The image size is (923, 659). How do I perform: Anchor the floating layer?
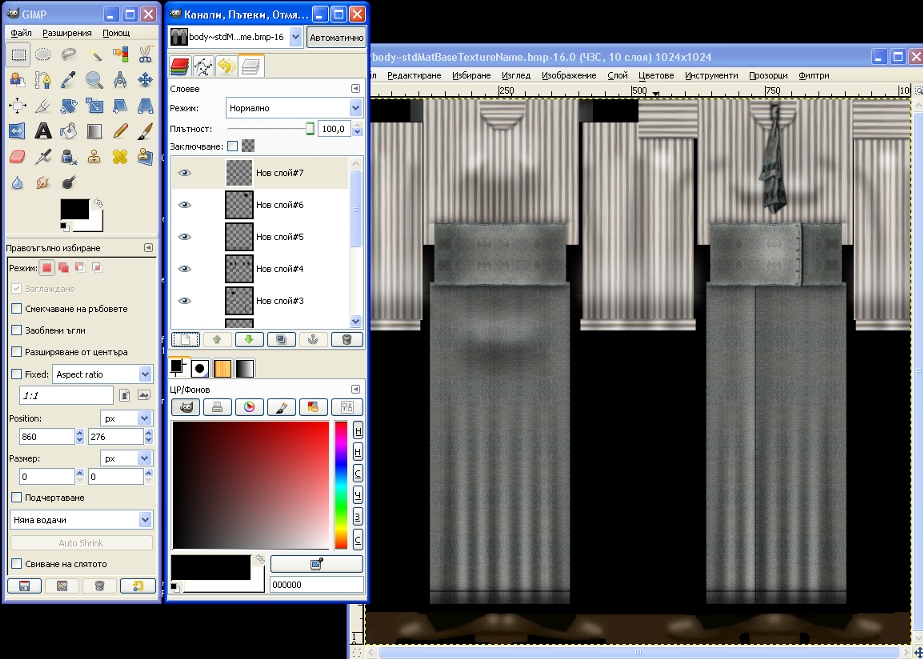click(313, 340)
